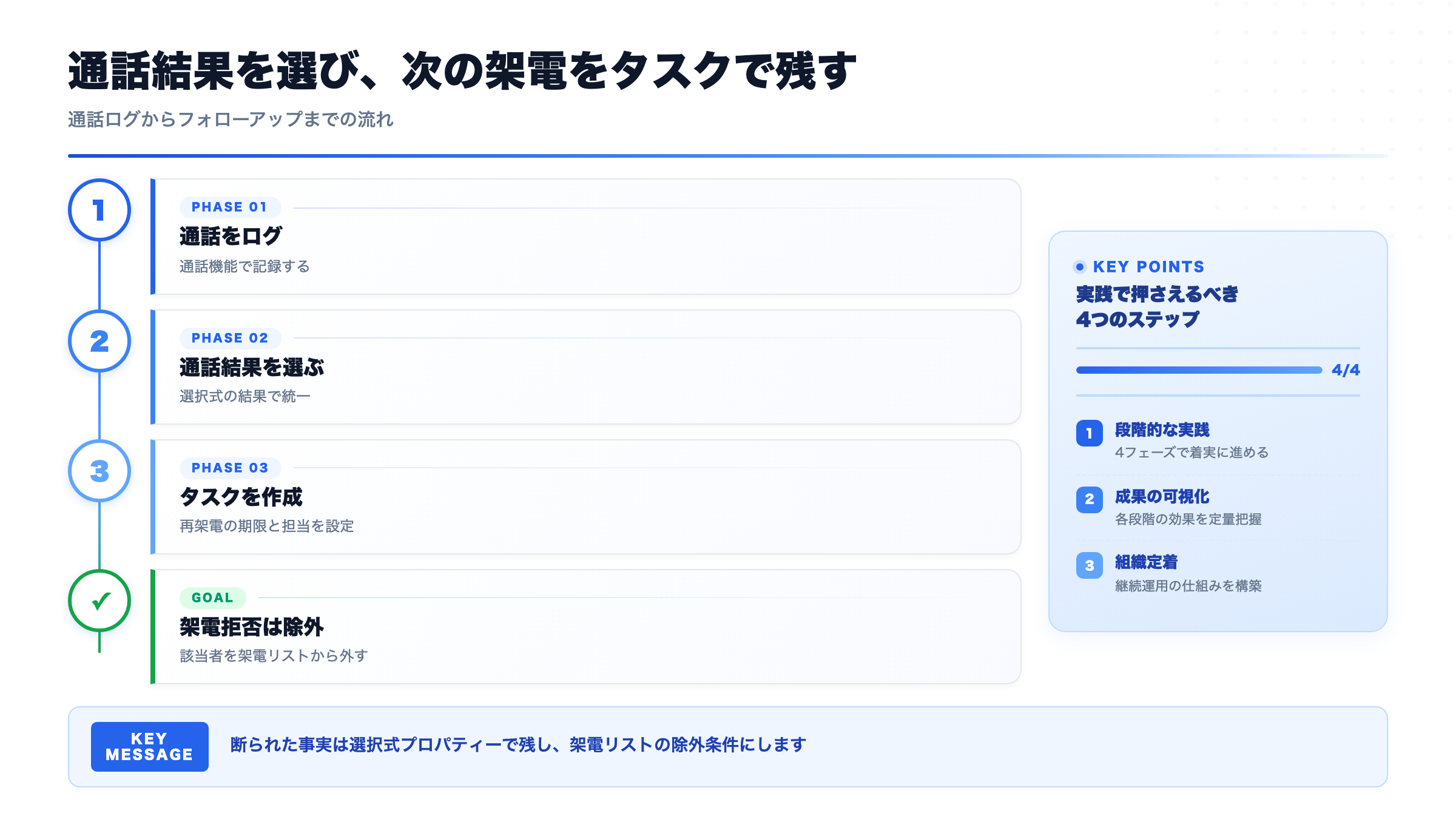The width and height of the screenshot is (1456, 819).
Task: Click the main title 通話結果を選び、次の架電をタスクで残す
Action: (x=462, y=71)
